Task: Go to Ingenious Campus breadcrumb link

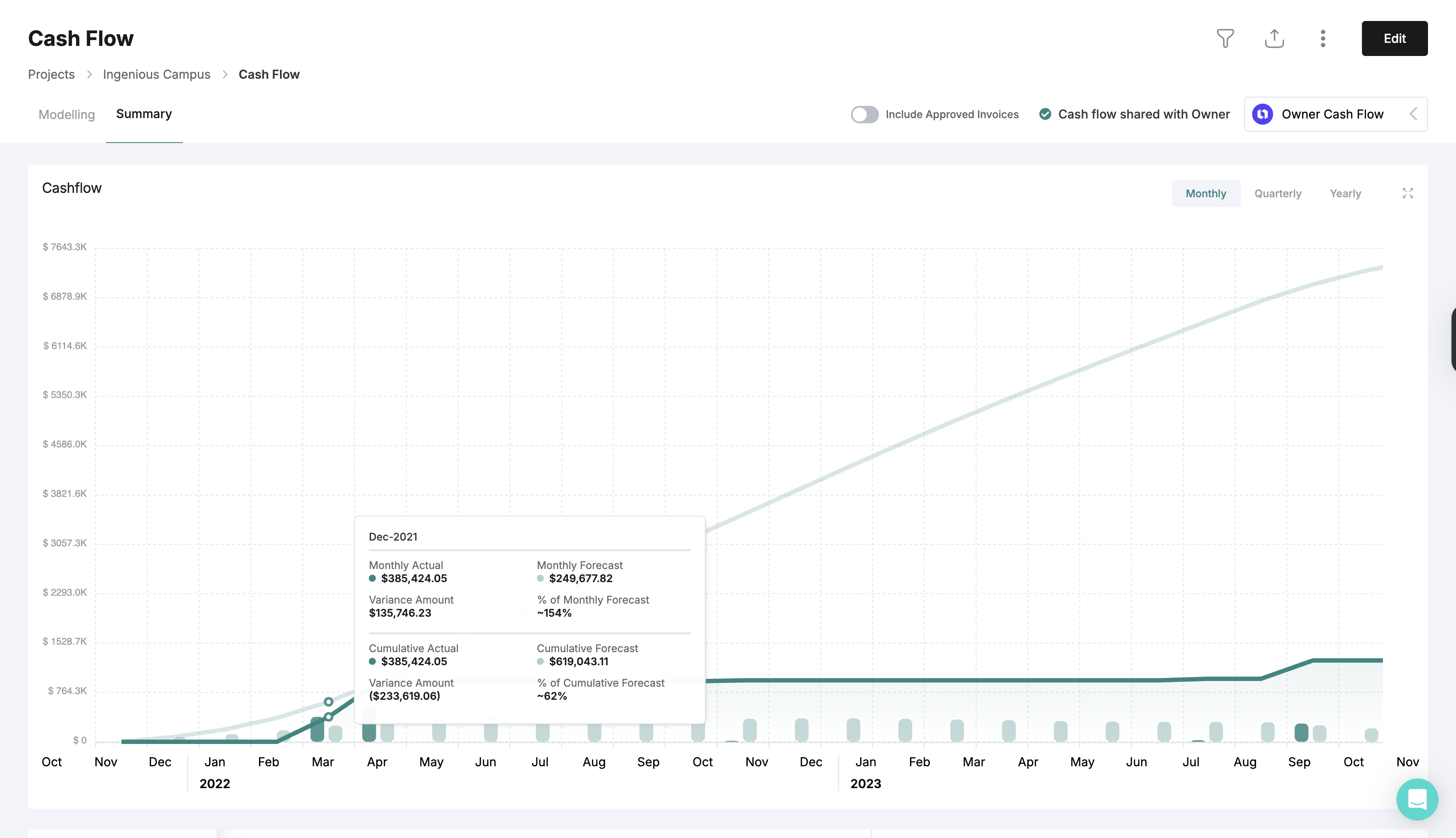Action: [x=157, y=74]
